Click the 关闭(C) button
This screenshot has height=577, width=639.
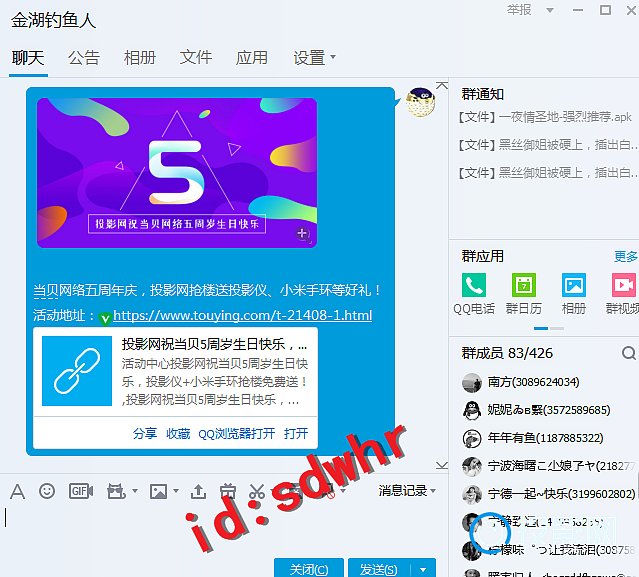click(x=309, y=569)
